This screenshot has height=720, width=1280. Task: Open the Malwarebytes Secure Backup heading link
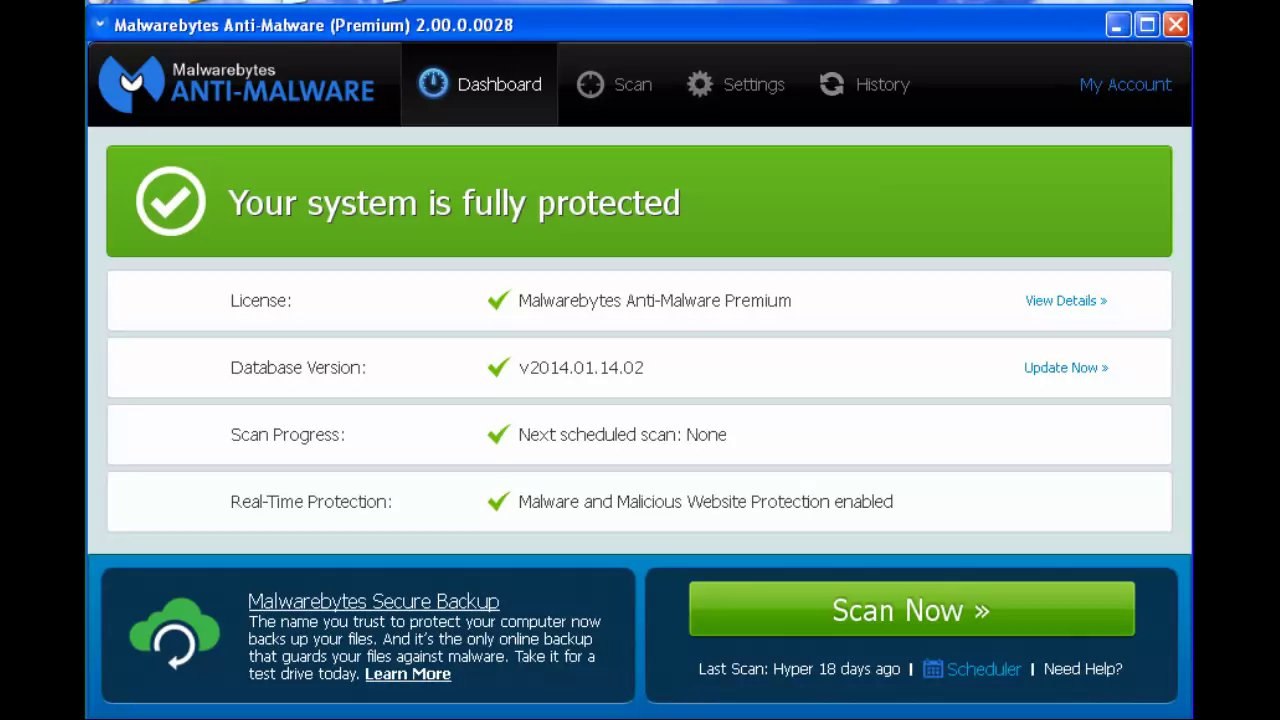point(373,601)
